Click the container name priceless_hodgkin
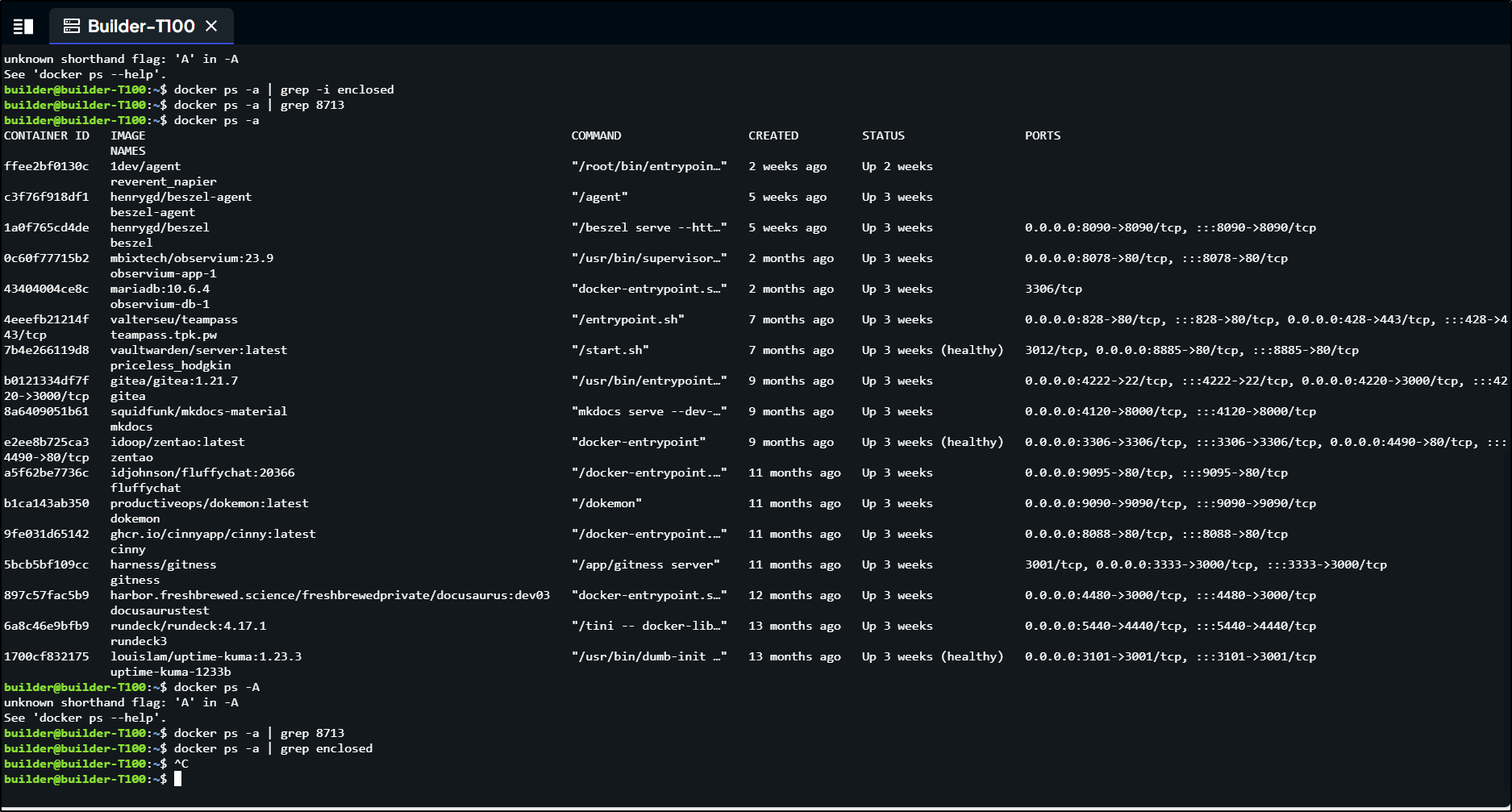Screen dimensions: 1512x812 [171, 365]
